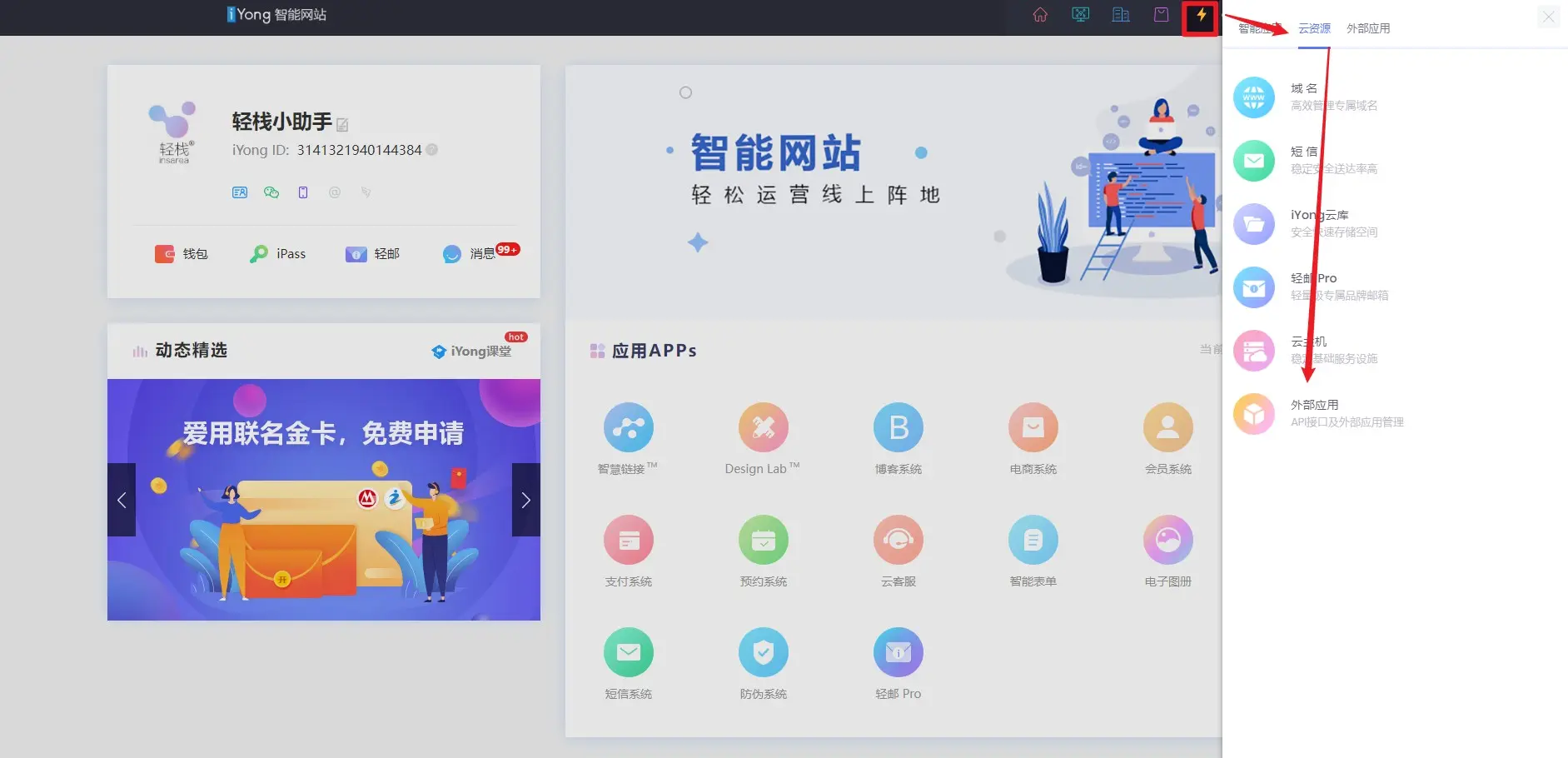
Task: Switch to the 云资源 tab
Action: point(1314,28)
